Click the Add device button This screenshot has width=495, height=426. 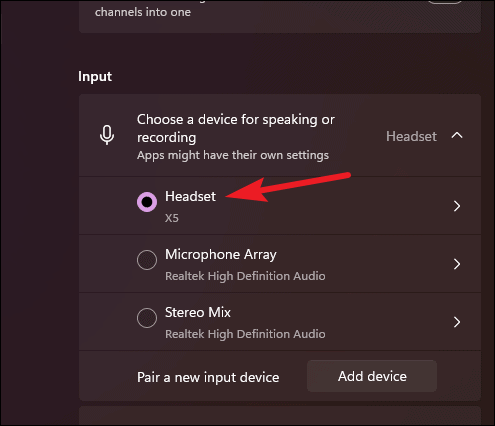(x=372, y=376)
